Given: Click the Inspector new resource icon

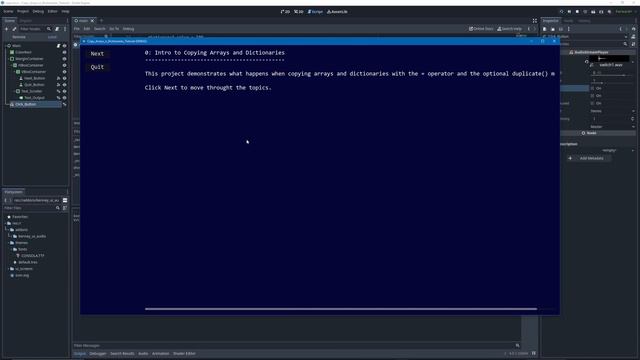Looking at the screenshot, I should [x=544, y=29].
